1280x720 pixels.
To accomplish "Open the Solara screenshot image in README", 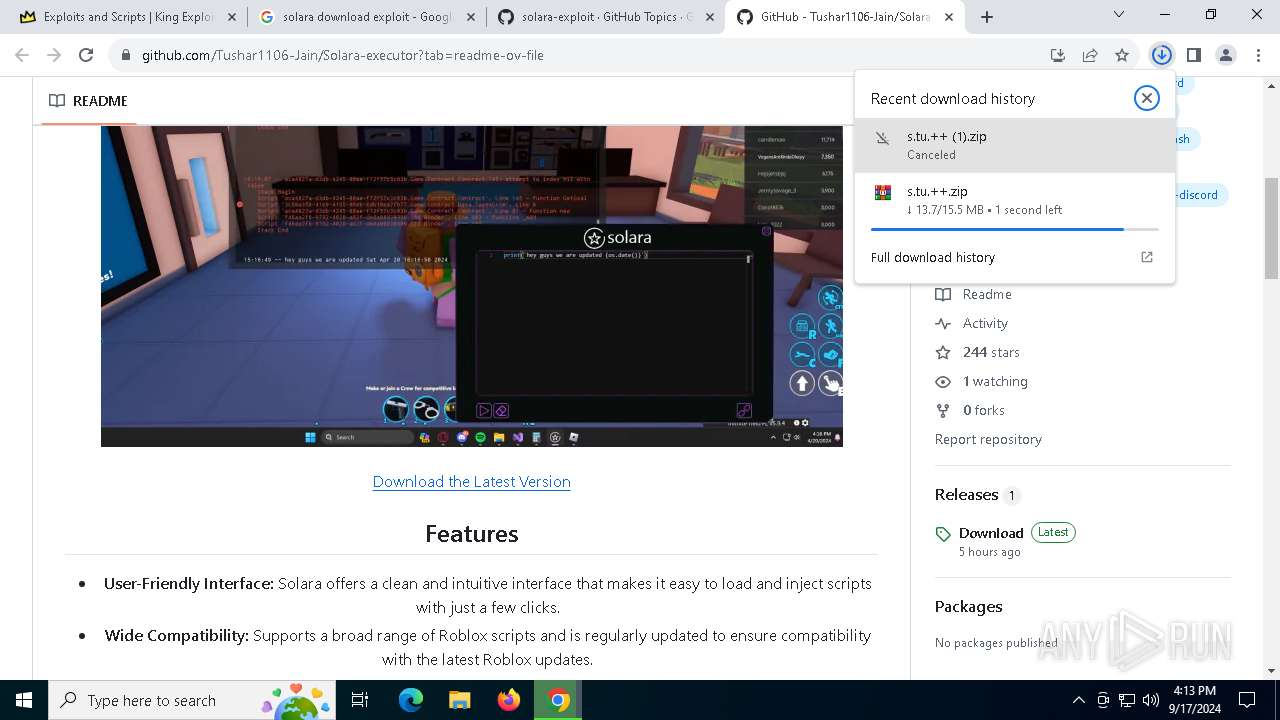I will (x=471, y=286).
